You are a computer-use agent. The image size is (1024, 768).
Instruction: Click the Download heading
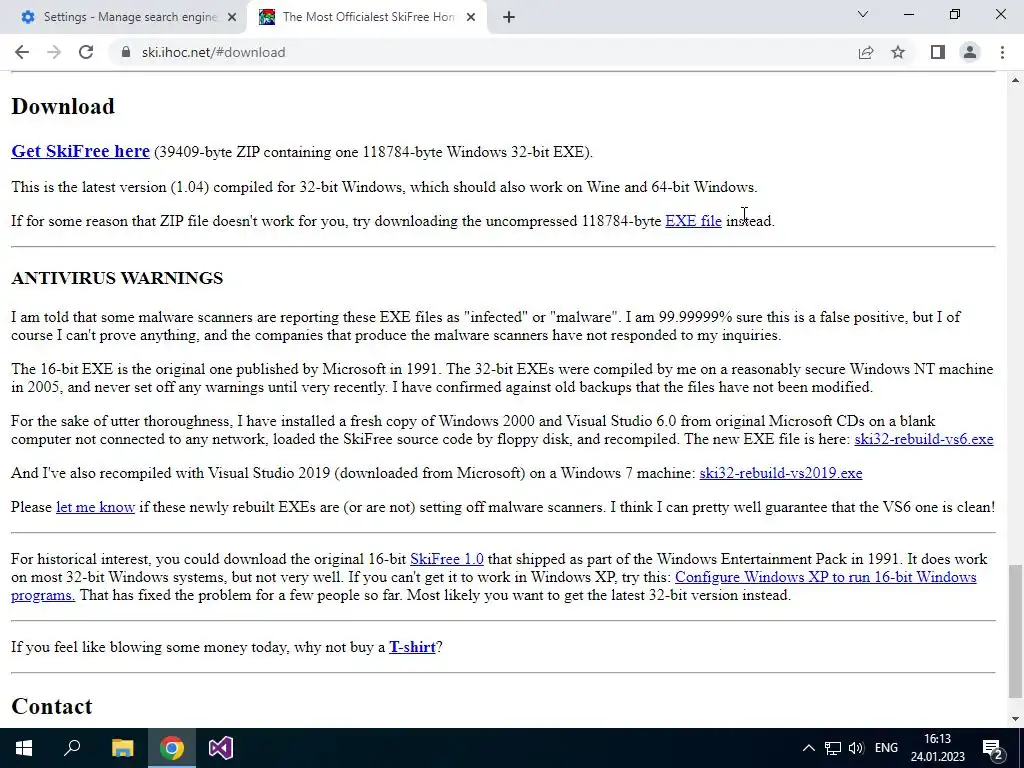63,106
